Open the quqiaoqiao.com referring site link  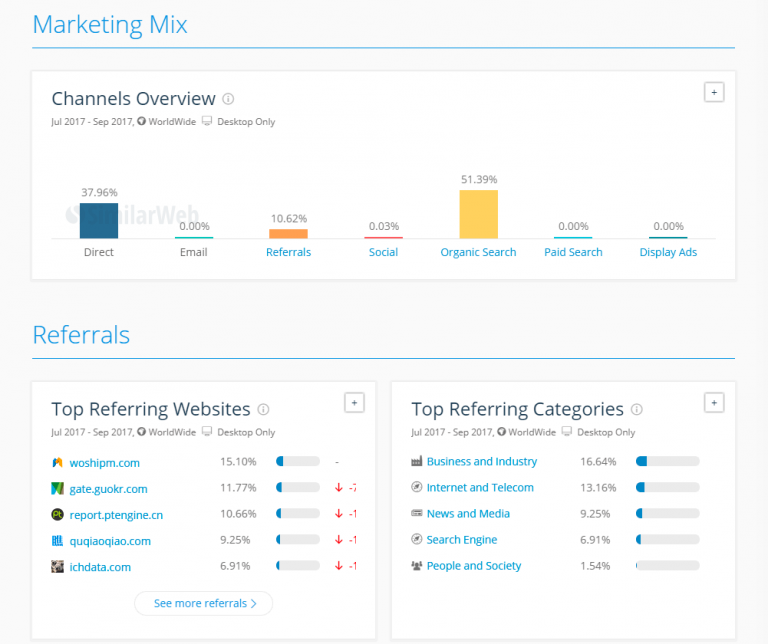point(110,541)
